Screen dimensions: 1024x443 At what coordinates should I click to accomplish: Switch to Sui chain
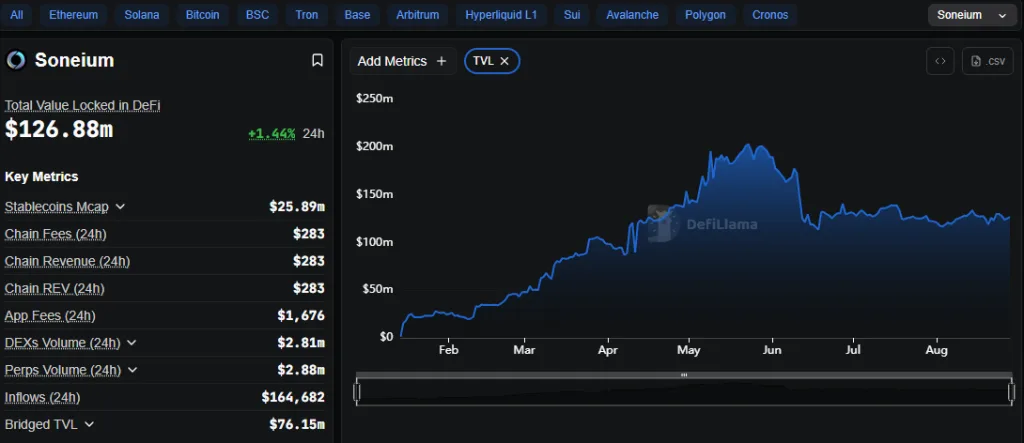click(x=571, y=14)
